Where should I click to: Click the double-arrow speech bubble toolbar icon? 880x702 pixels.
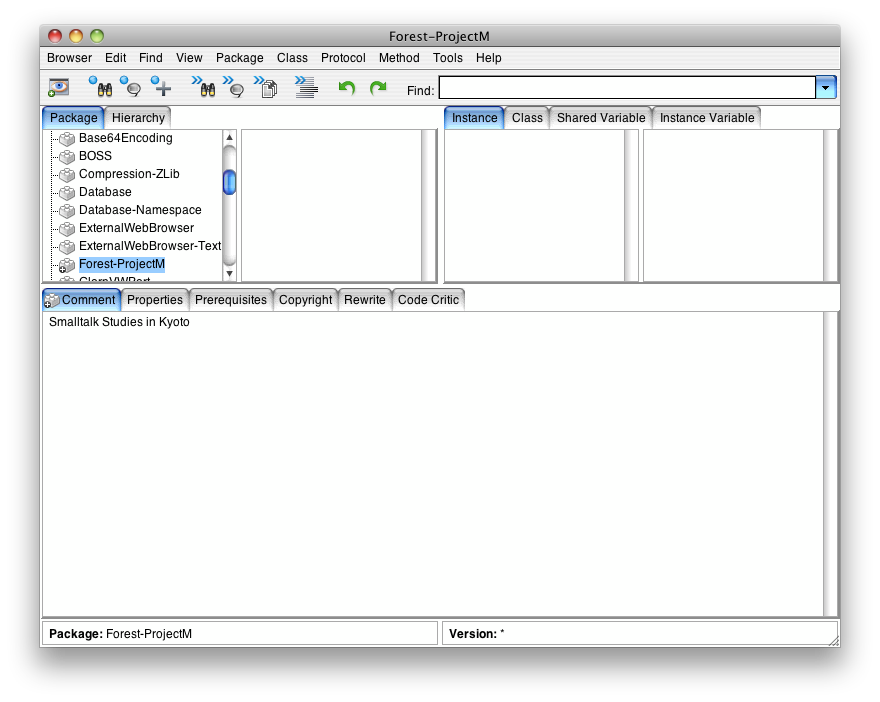pos(233,86)
